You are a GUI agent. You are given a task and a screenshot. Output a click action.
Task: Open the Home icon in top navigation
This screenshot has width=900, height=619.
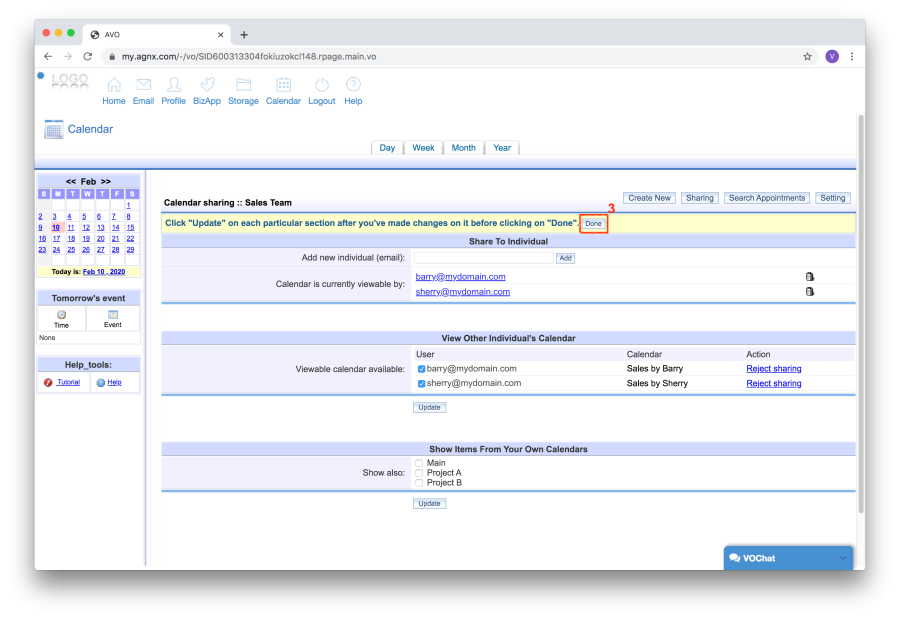114,85
